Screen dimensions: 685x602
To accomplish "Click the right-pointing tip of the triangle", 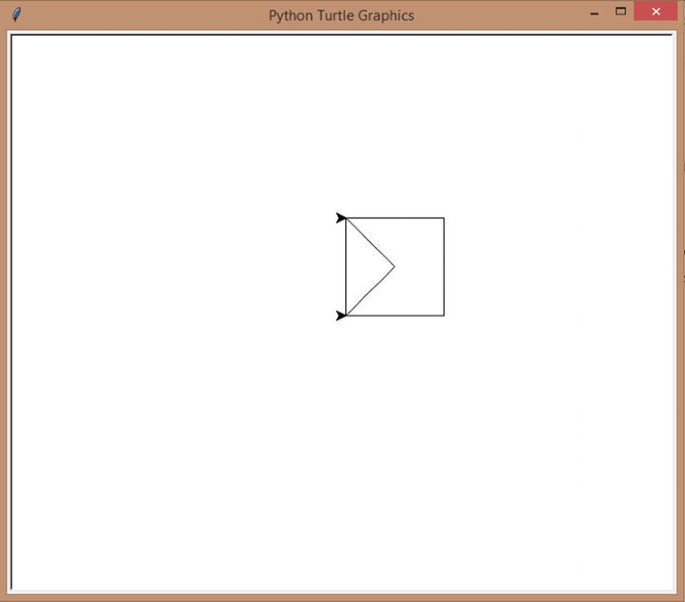I will point(395,266).
